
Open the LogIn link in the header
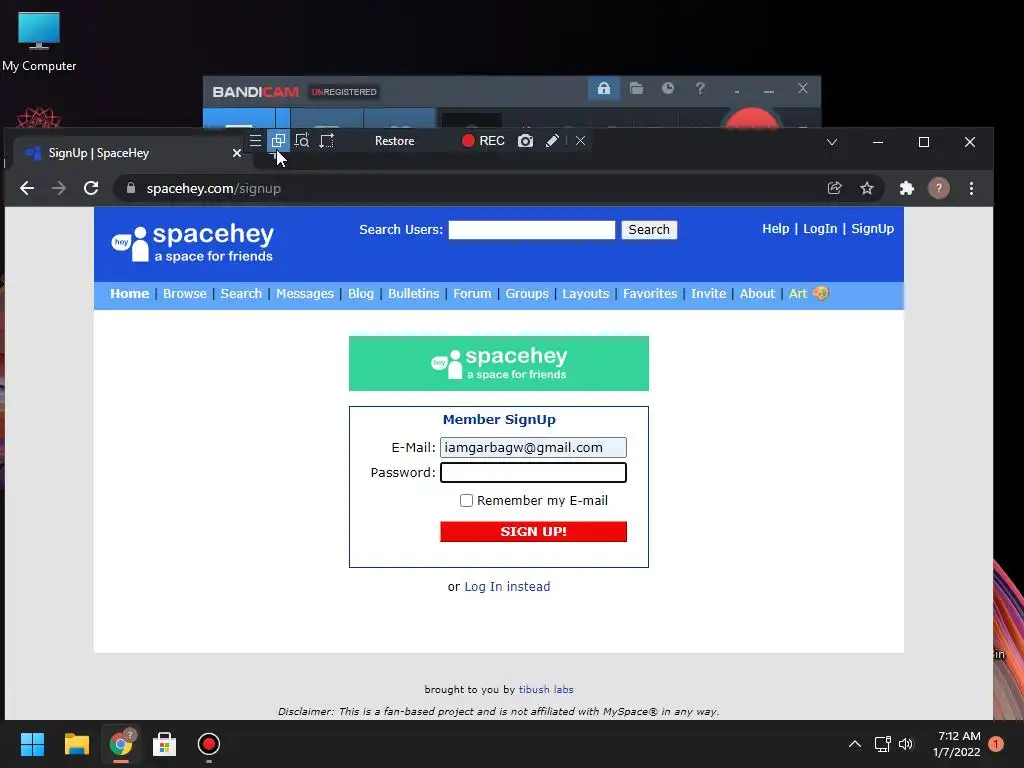[820, 229]
